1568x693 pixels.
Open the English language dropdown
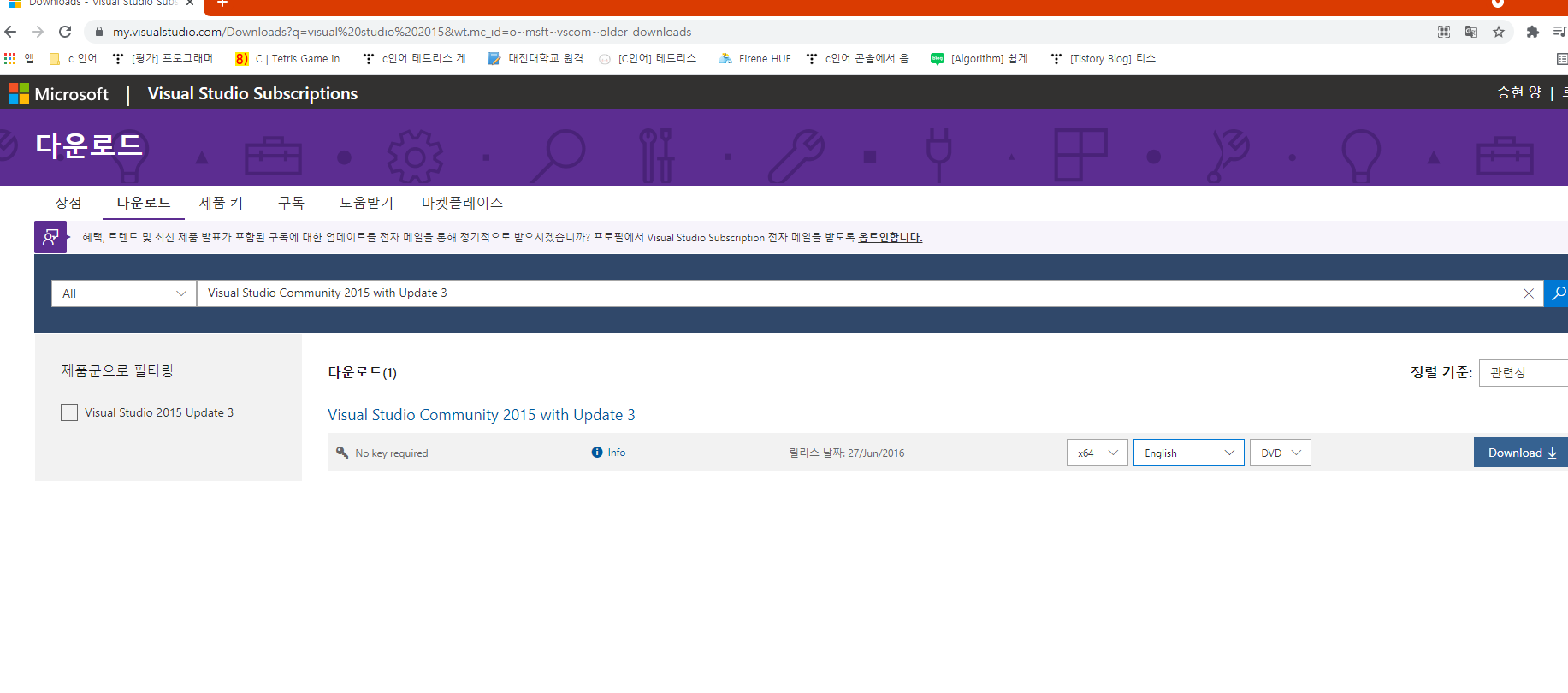click(x=1189, y=453)
